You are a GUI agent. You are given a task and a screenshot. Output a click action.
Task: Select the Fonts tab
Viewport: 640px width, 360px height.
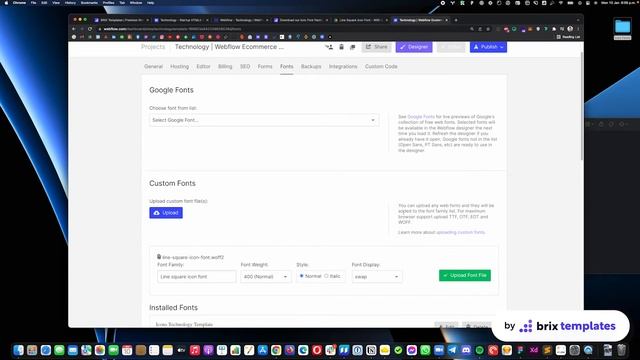(x=287, y=66)
